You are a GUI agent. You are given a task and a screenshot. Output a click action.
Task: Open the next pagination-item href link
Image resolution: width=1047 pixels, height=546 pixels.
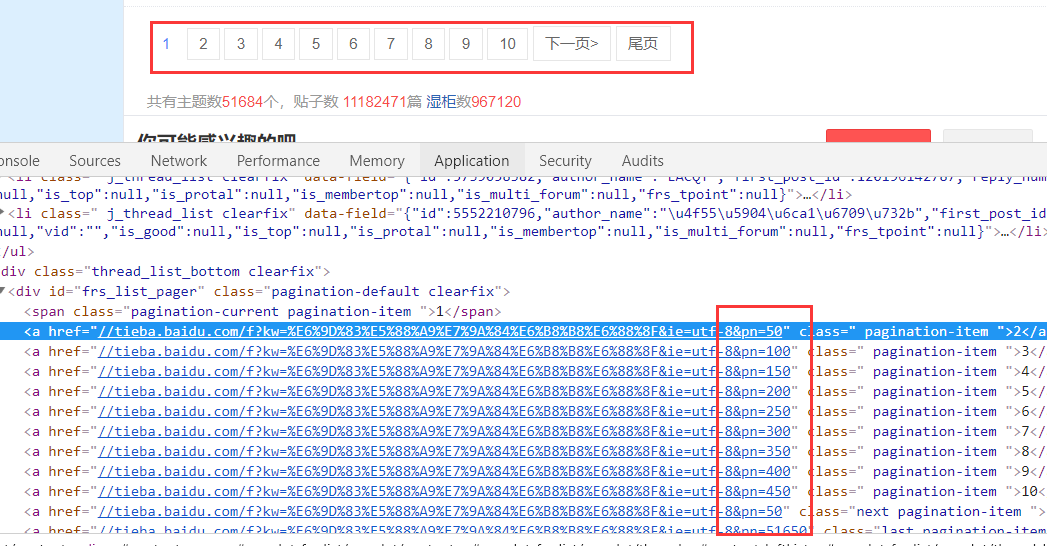[440, 512]
